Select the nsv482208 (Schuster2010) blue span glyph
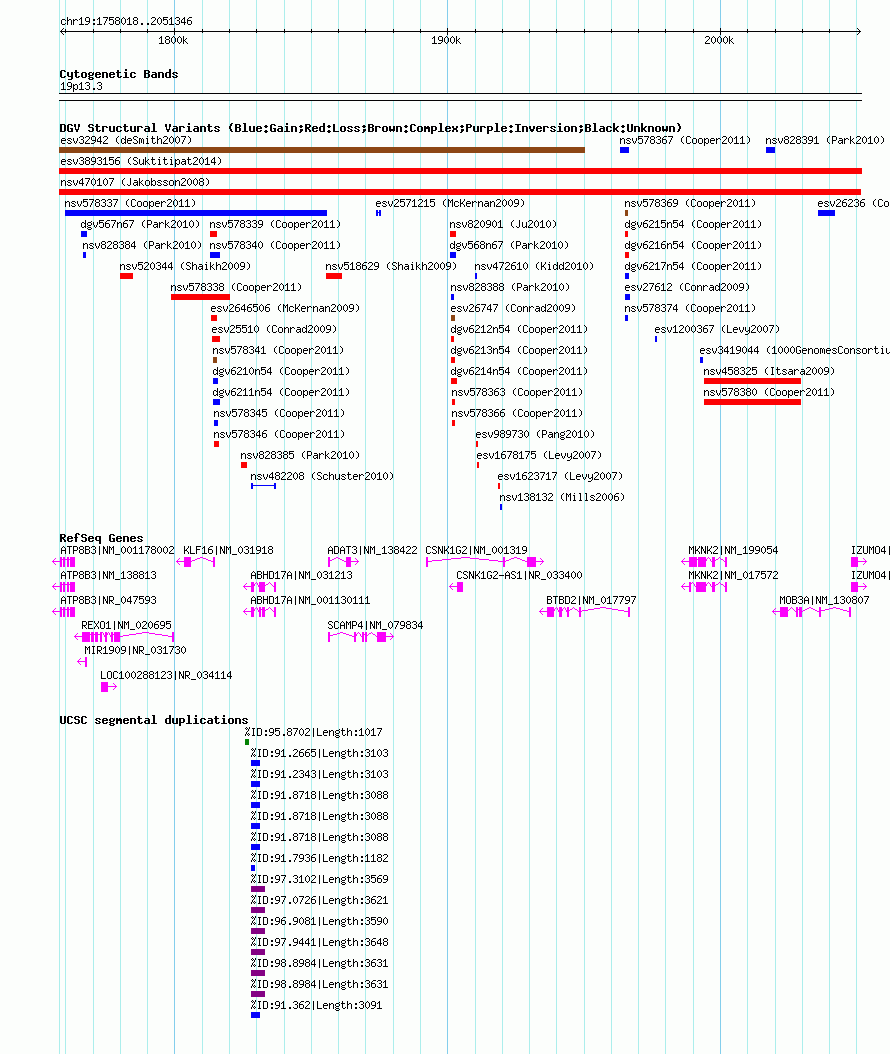This screenshot has width=890, height=1054. pos(264,486)
